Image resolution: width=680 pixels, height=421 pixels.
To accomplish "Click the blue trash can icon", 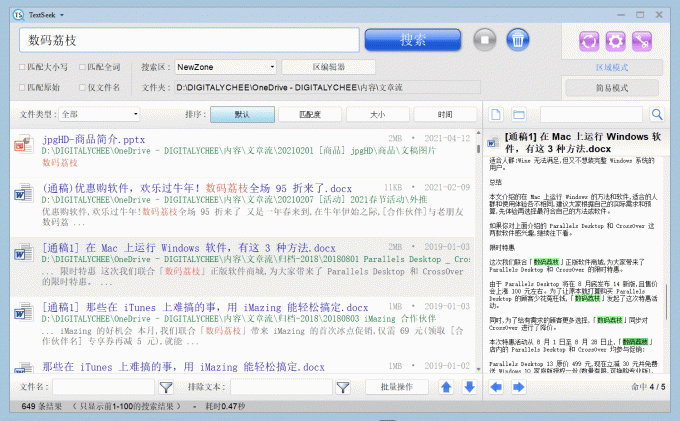I will tap(517, 40).
